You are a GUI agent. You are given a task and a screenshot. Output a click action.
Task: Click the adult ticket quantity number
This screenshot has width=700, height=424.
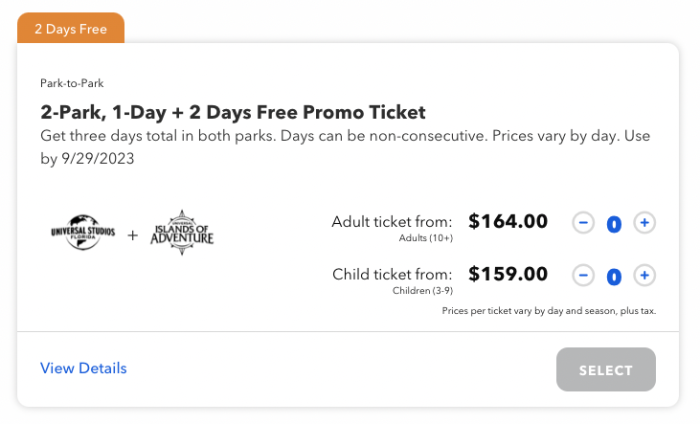tap(614, 224)
